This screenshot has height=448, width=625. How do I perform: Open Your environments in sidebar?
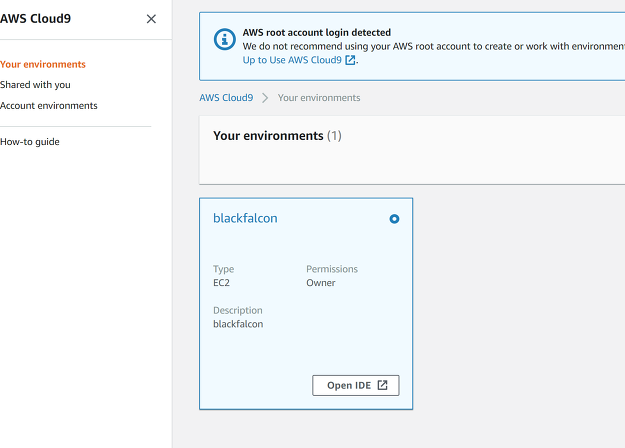point(43,64)
